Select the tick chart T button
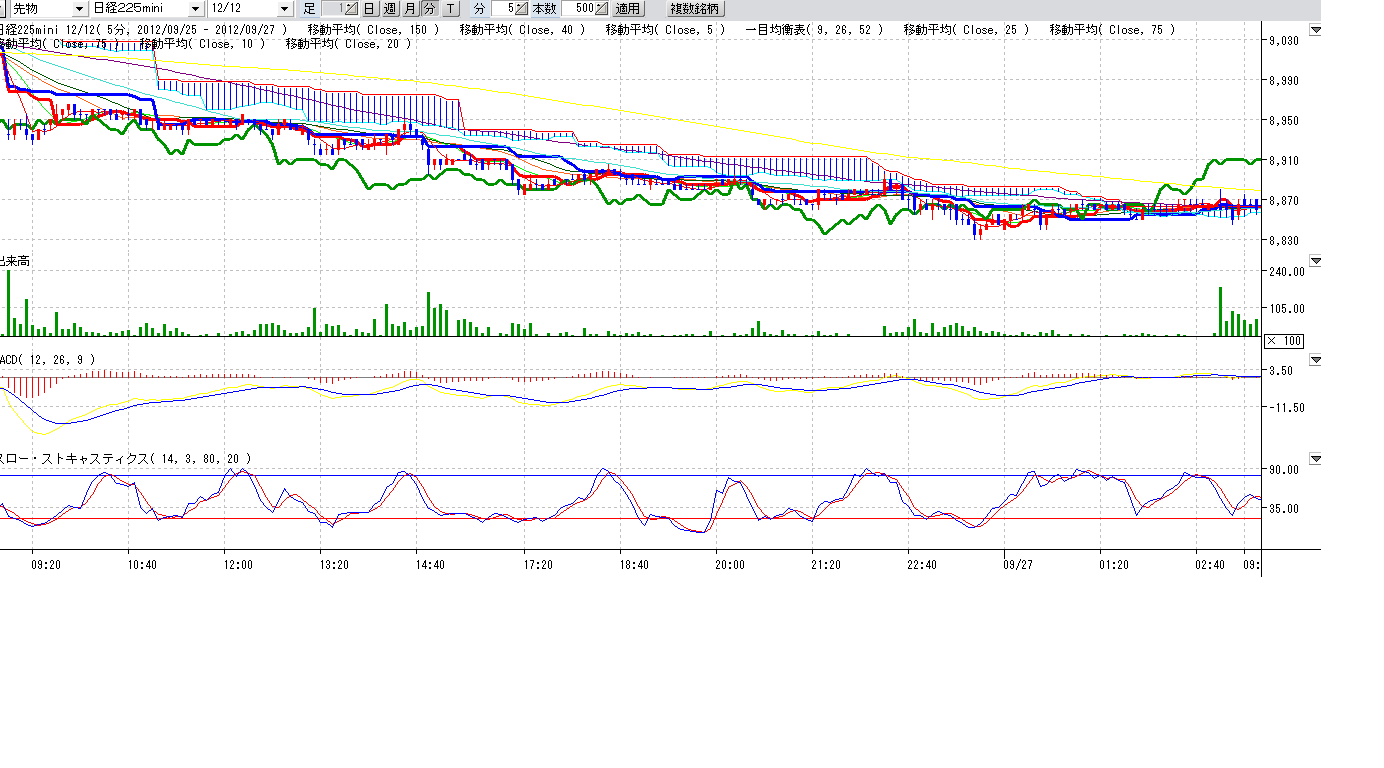1384x768 pixels. (450, 9)
